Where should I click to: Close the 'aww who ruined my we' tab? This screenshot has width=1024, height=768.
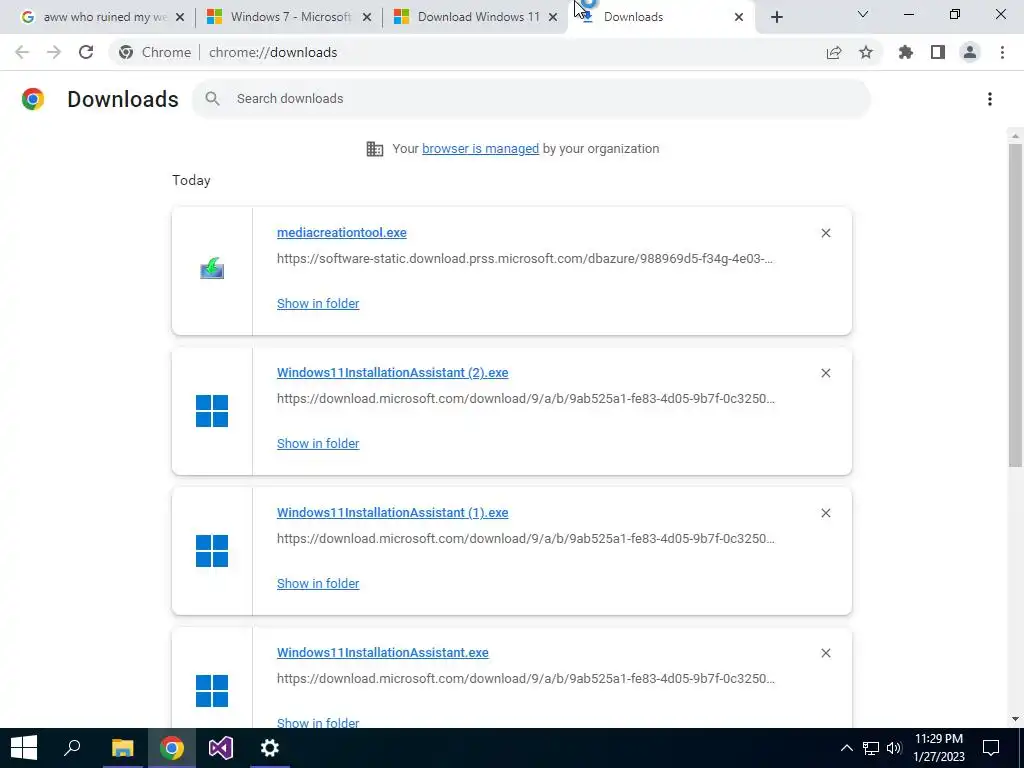[180, 17]
